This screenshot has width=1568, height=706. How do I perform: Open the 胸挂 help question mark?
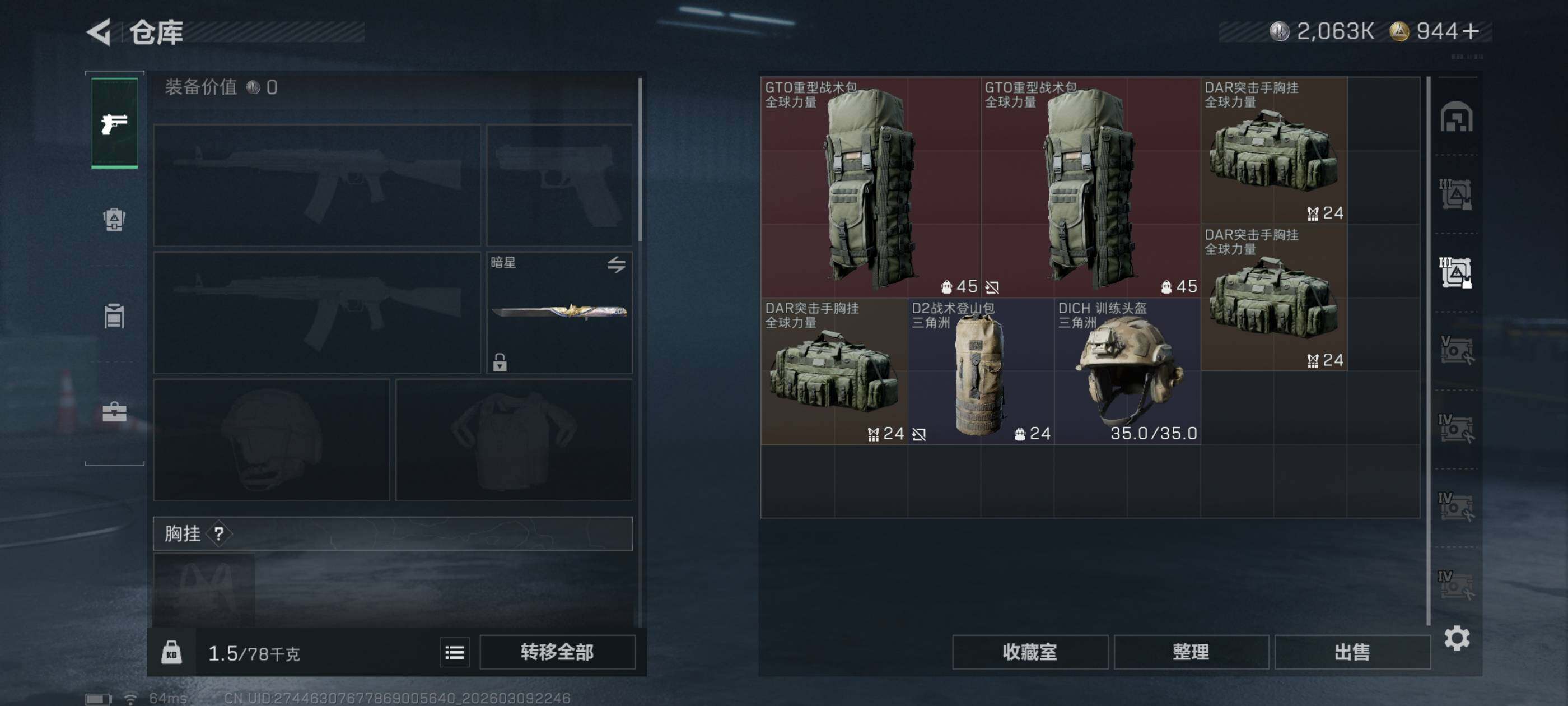[x=218, y=534]
